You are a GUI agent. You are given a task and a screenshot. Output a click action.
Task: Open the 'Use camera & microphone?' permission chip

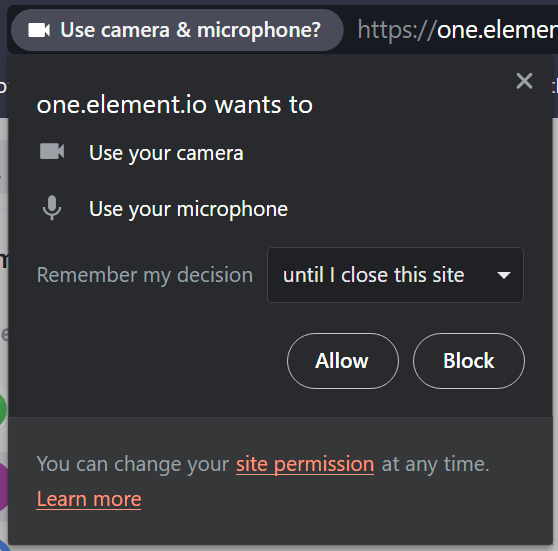point(177,30)
